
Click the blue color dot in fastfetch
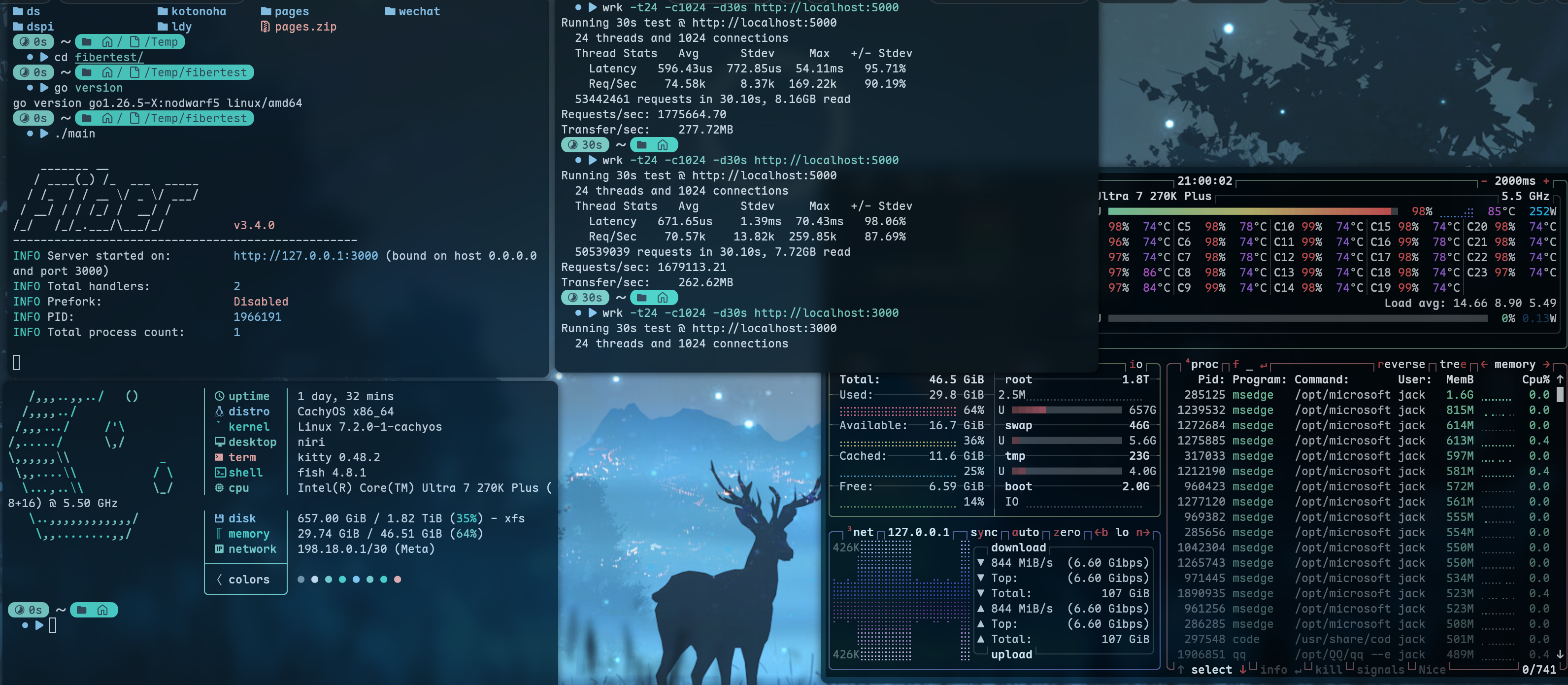coord(356,580)
